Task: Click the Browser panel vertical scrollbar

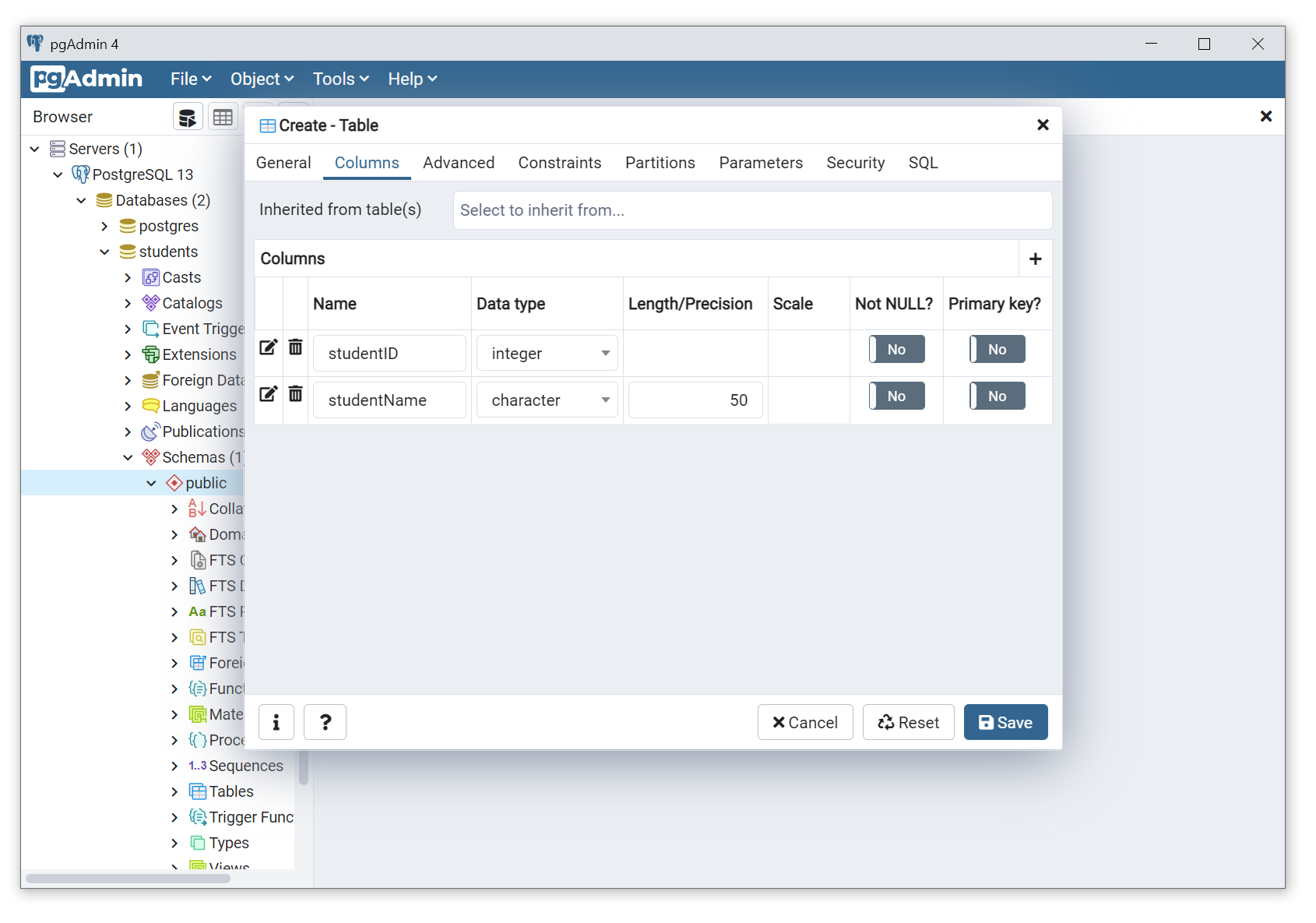Action: point(304,767)
